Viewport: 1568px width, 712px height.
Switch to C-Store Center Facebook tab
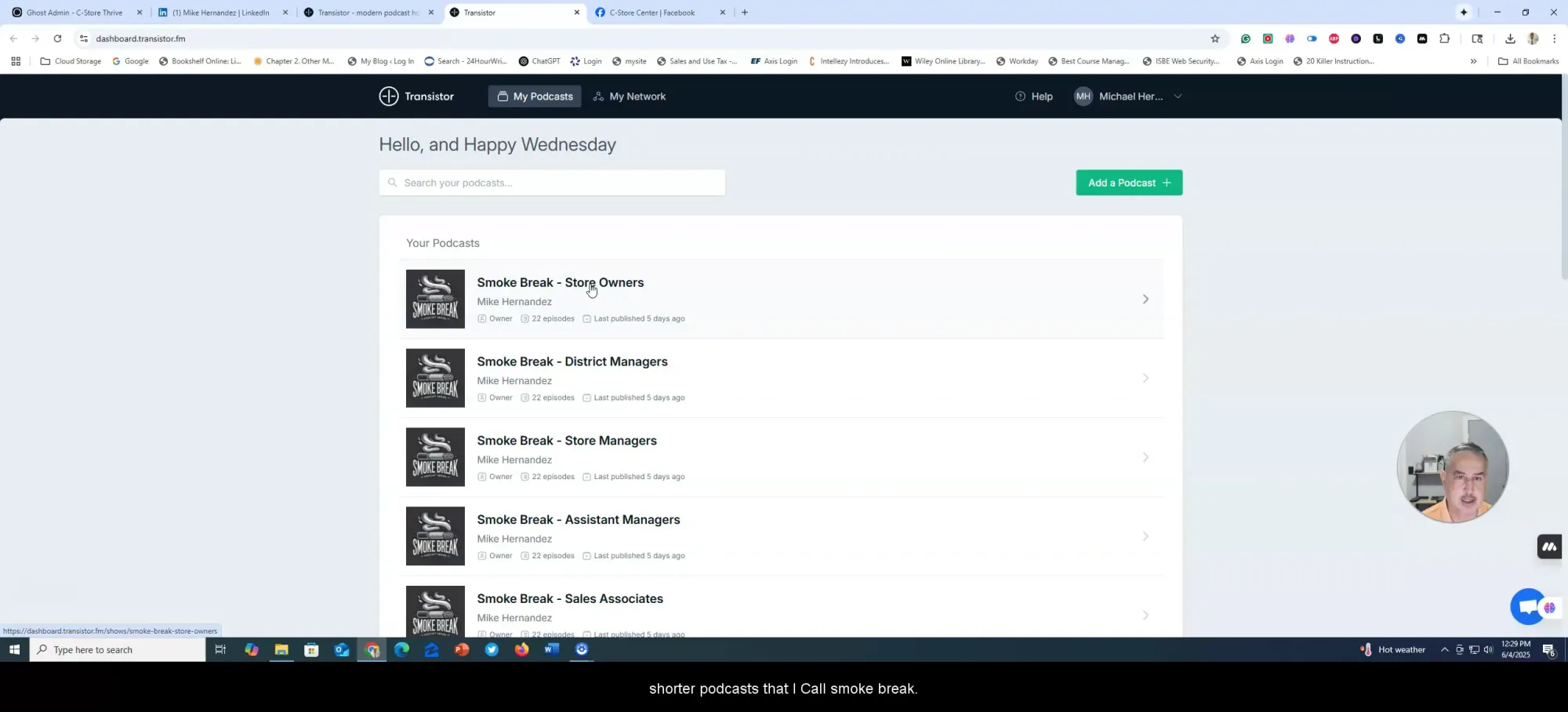pos(659,13)
